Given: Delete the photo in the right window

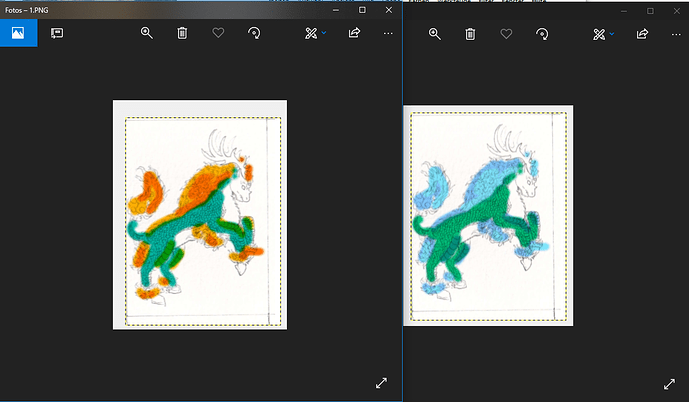Looking at the screenshot, I should coord(470,34).
